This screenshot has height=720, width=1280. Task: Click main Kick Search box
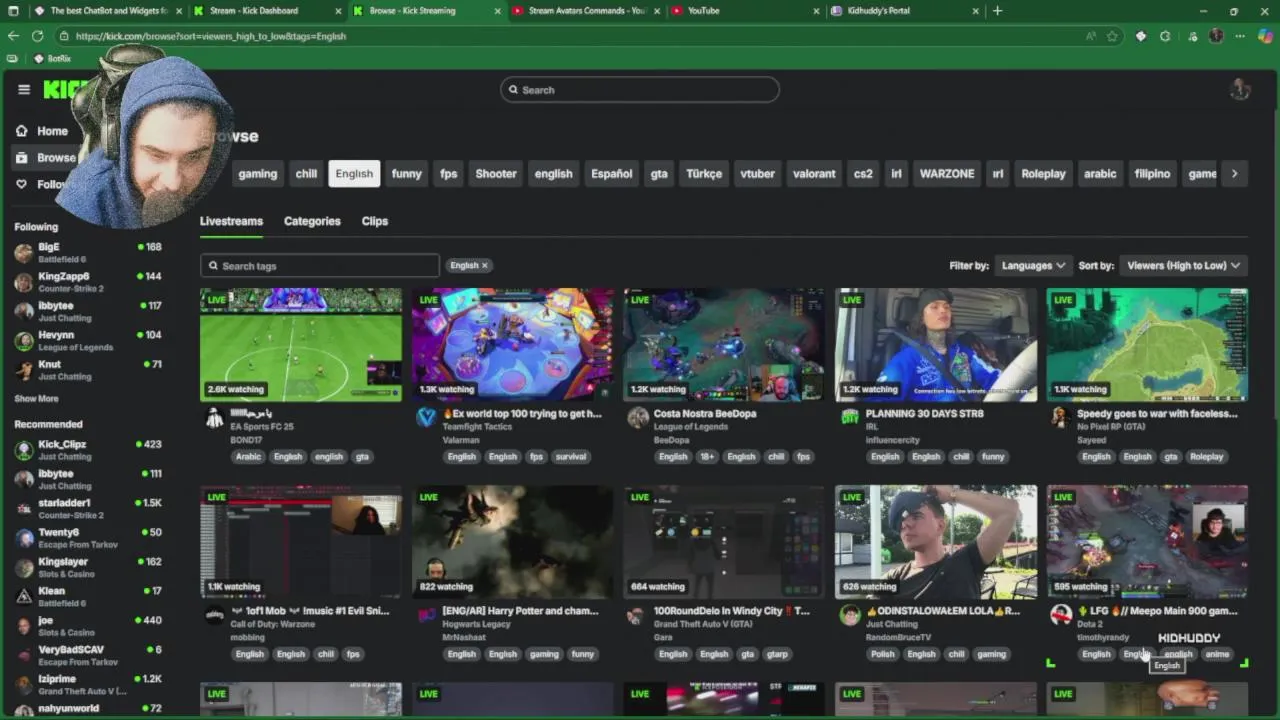coord(640,90)
